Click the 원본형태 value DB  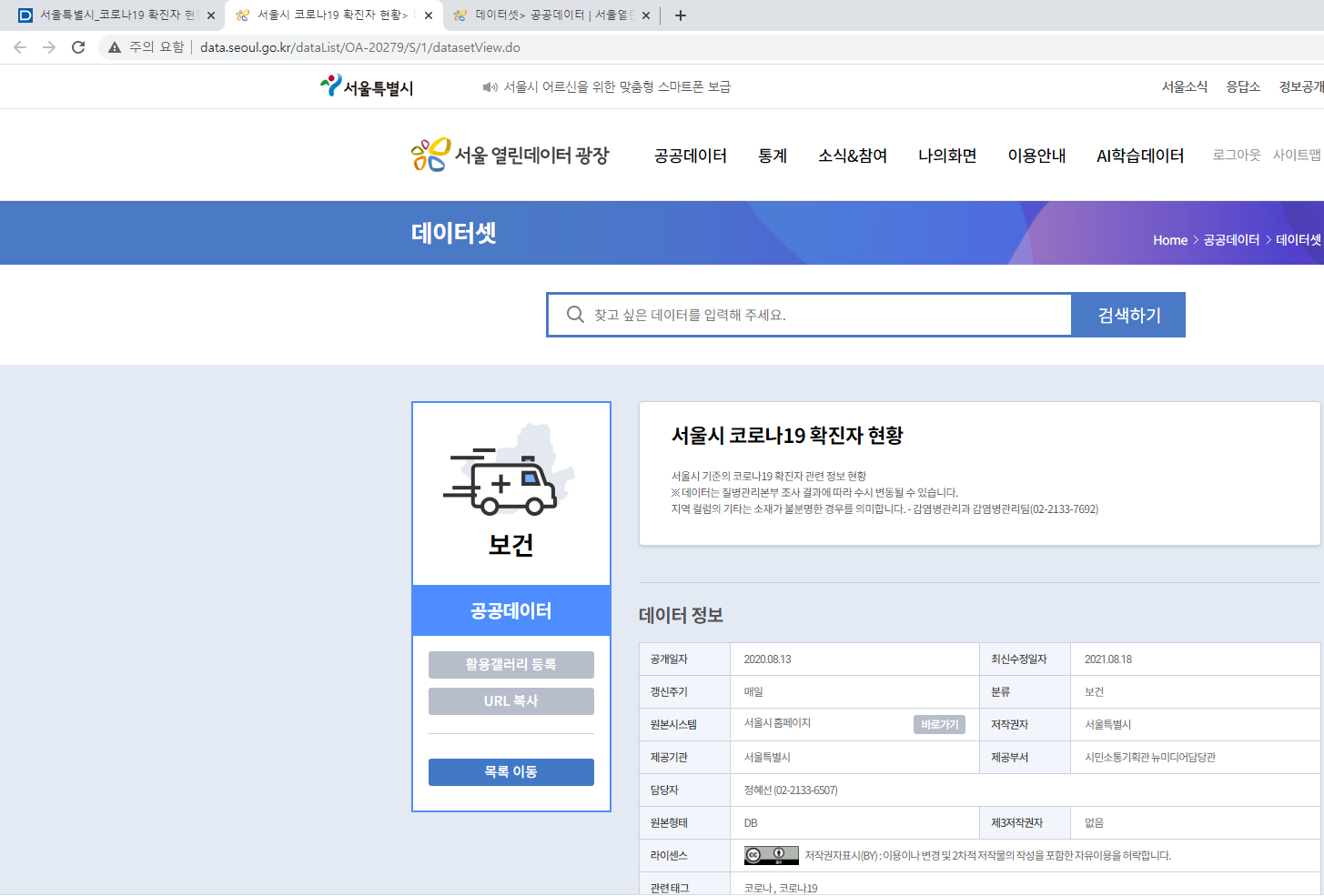pyautogui.click(x=751, y=823)
